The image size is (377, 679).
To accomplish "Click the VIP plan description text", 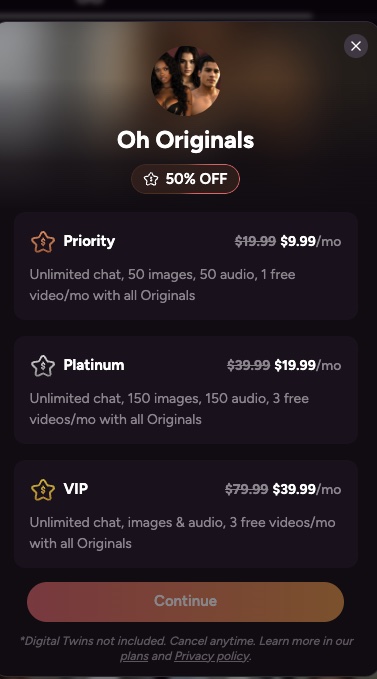I will point(182,533).
